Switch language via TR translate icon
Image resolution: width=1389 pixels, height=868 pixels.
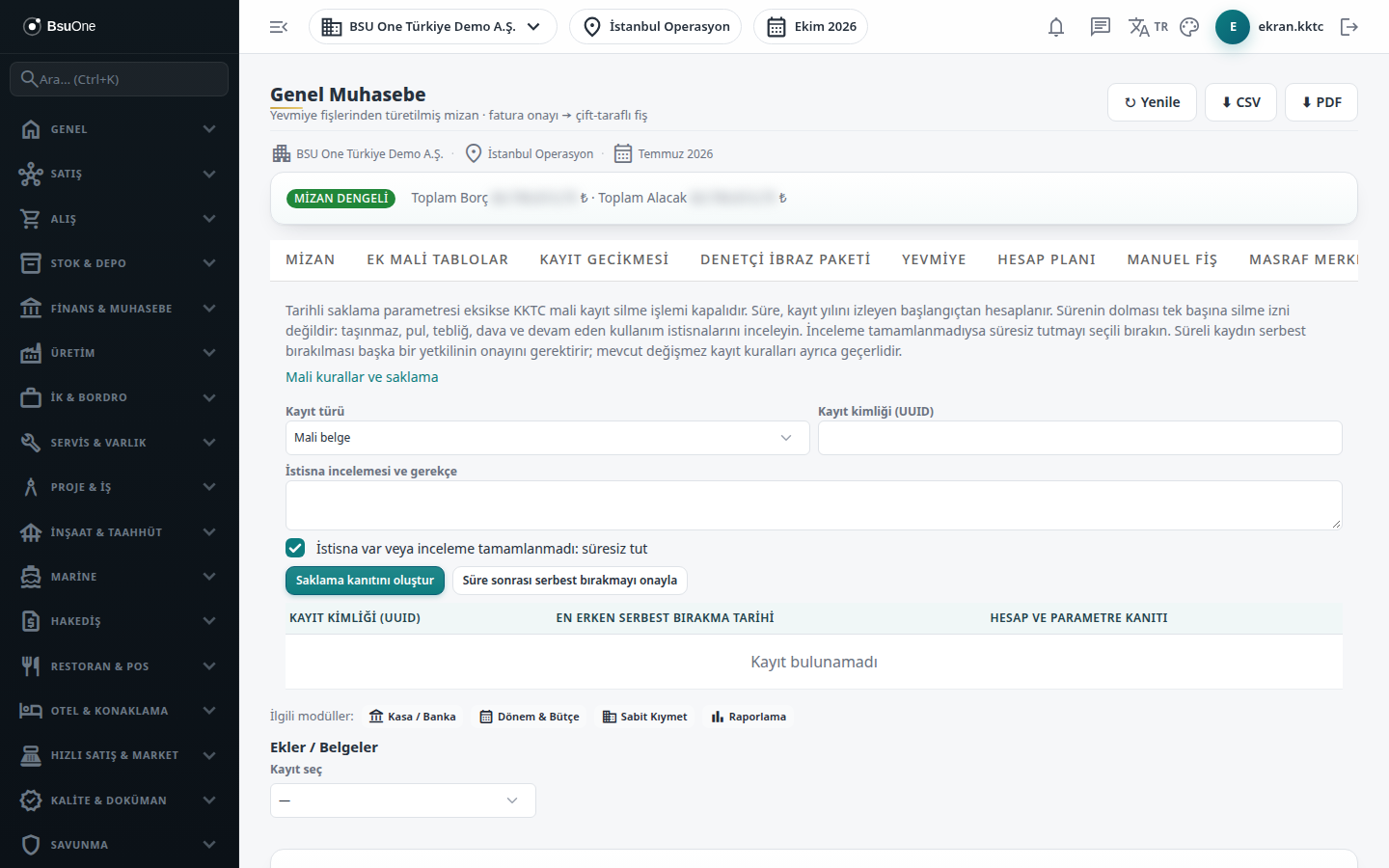point(1148,27)
